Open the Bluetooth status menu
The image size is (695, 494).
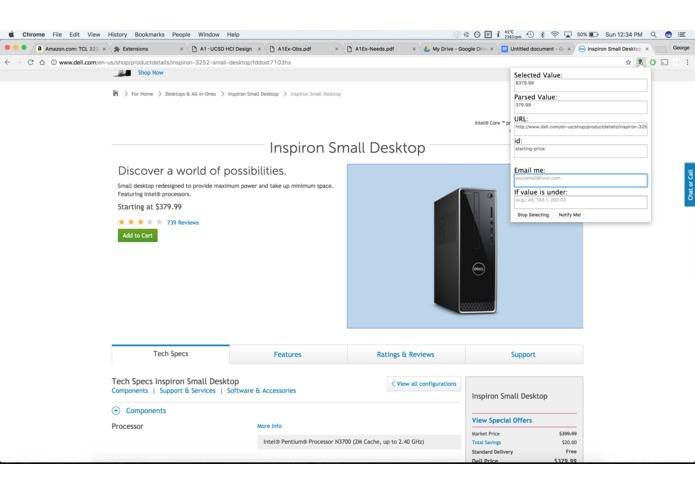(542, 34)
